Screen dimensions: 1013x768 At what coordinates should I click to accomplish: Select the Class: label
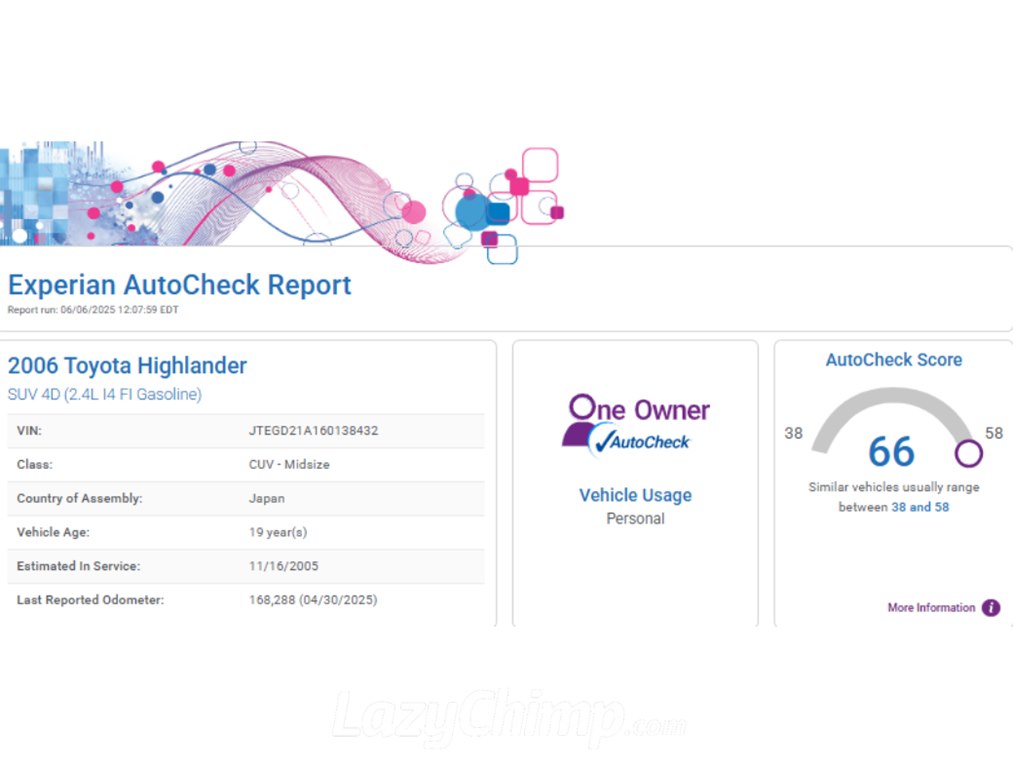(x=35, y=464)
